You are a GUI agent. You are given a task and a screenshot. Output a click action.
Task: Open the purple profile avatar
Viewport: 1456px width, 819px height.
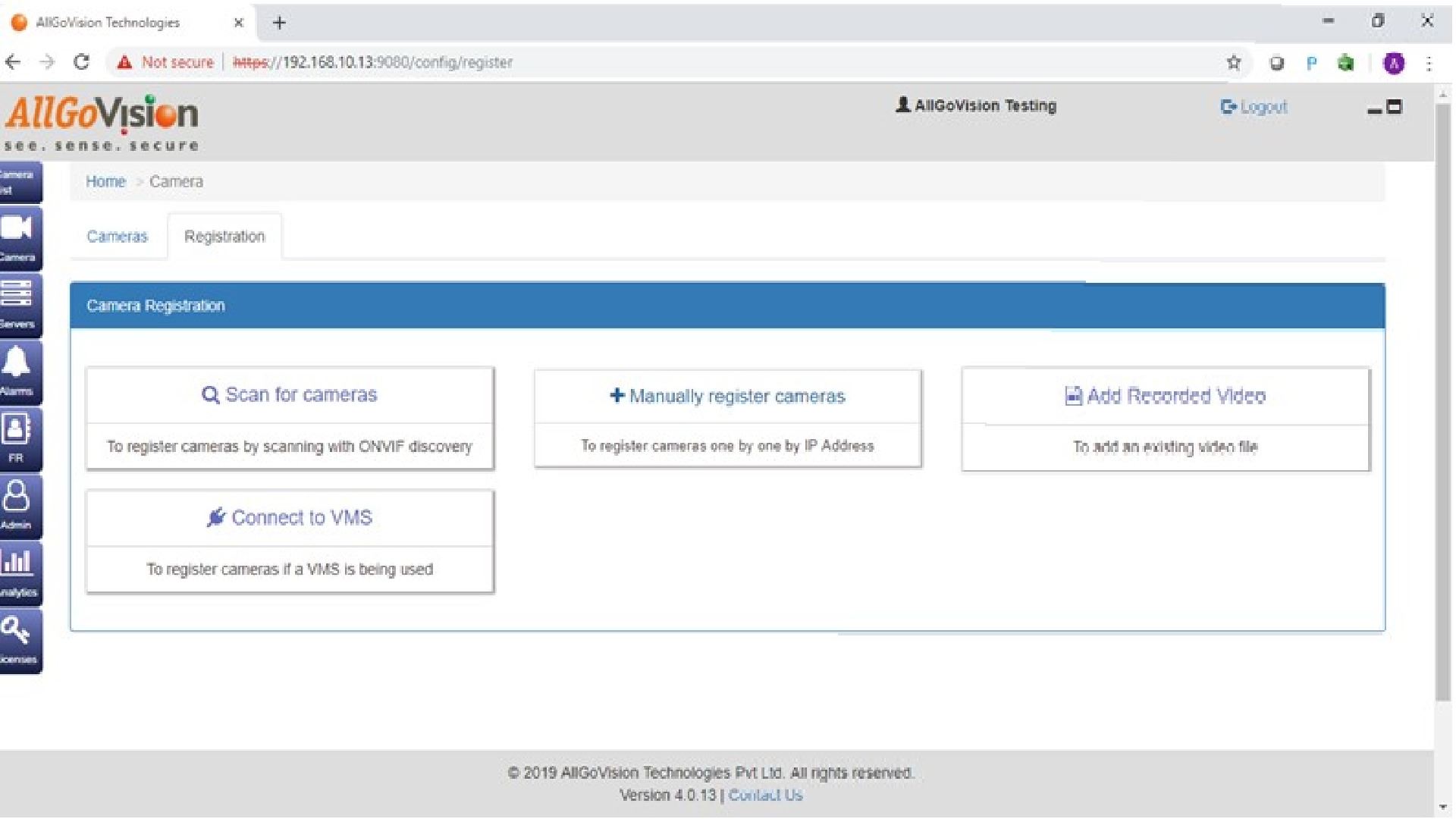point(1394,64)
